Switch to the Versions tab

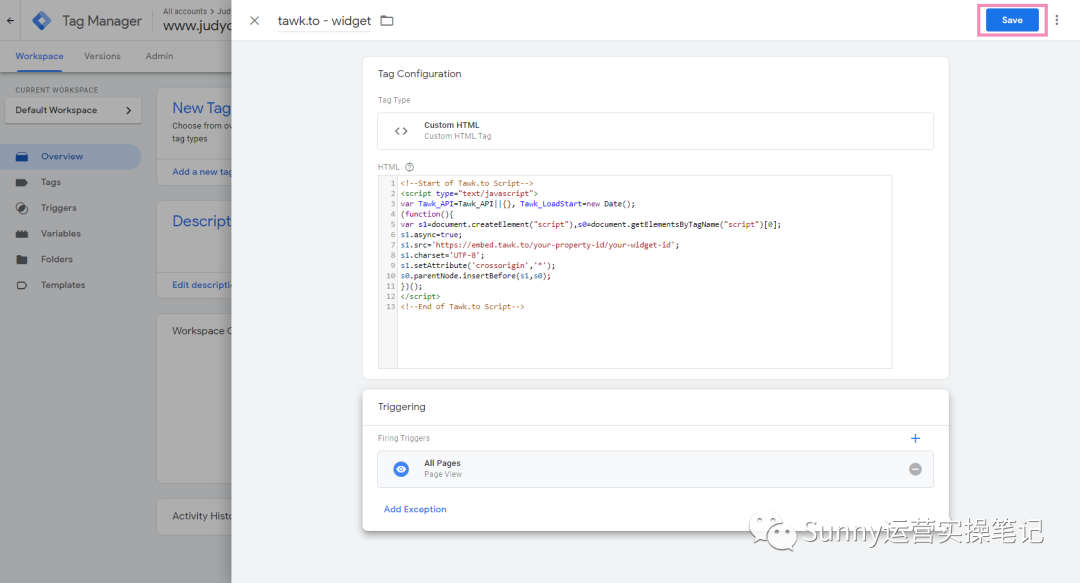[102, 56]
